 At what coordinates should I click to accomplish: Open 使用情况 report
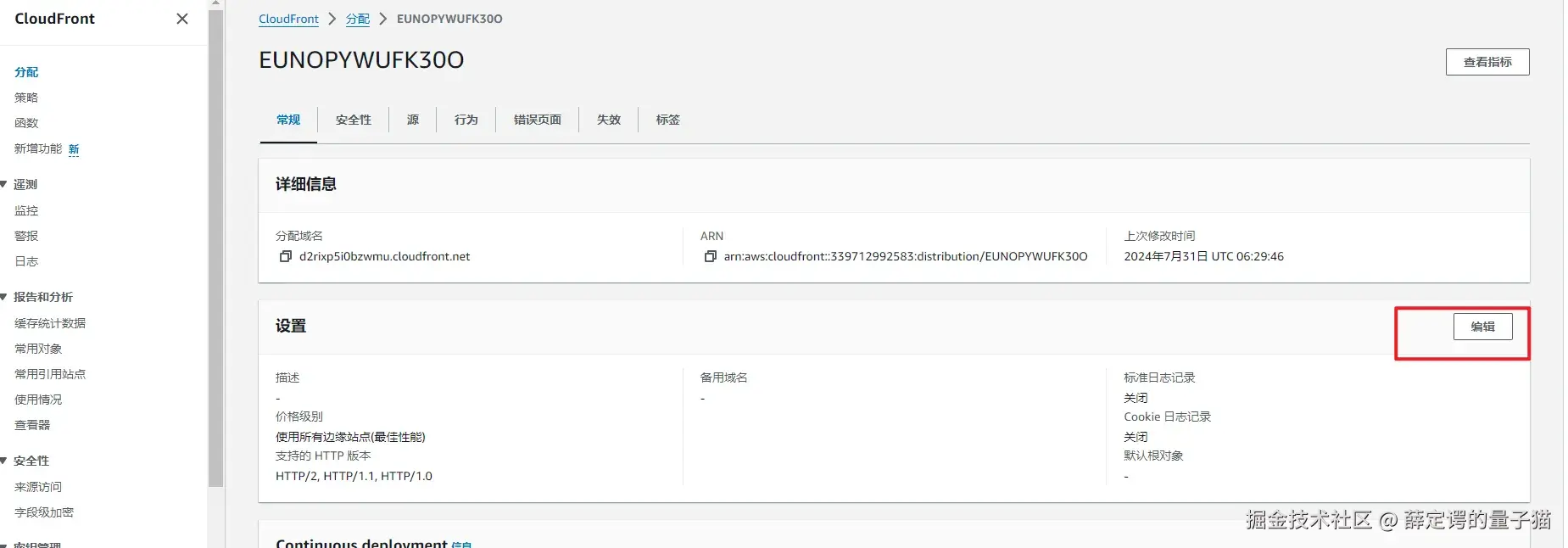(38, 400)
